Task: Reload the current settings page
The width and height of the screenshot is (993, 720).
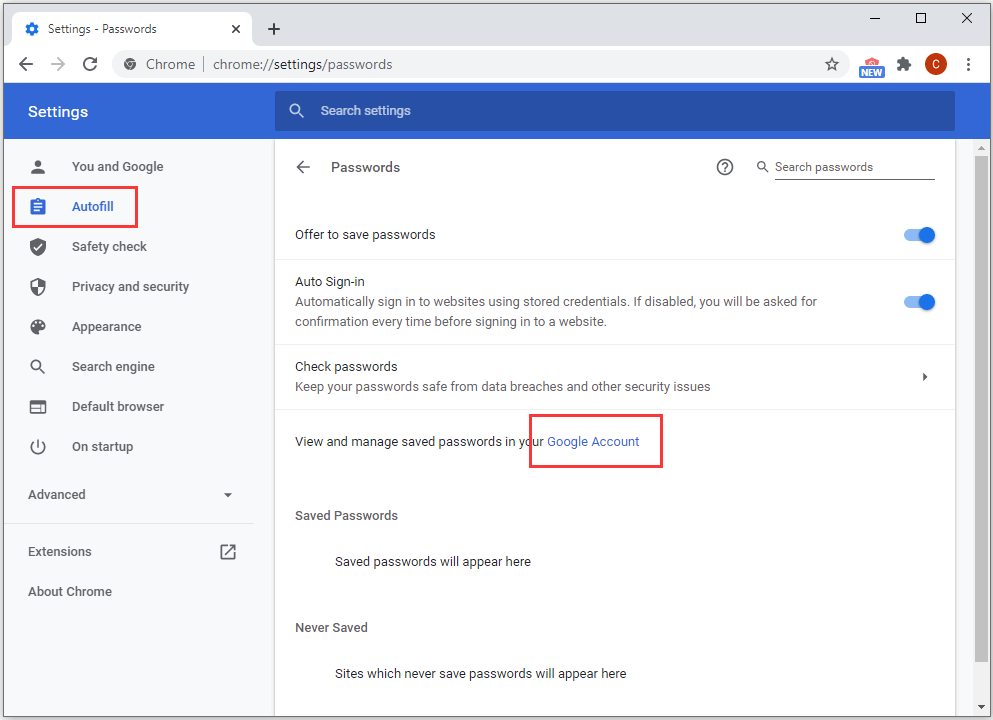Action: point(90,64)
